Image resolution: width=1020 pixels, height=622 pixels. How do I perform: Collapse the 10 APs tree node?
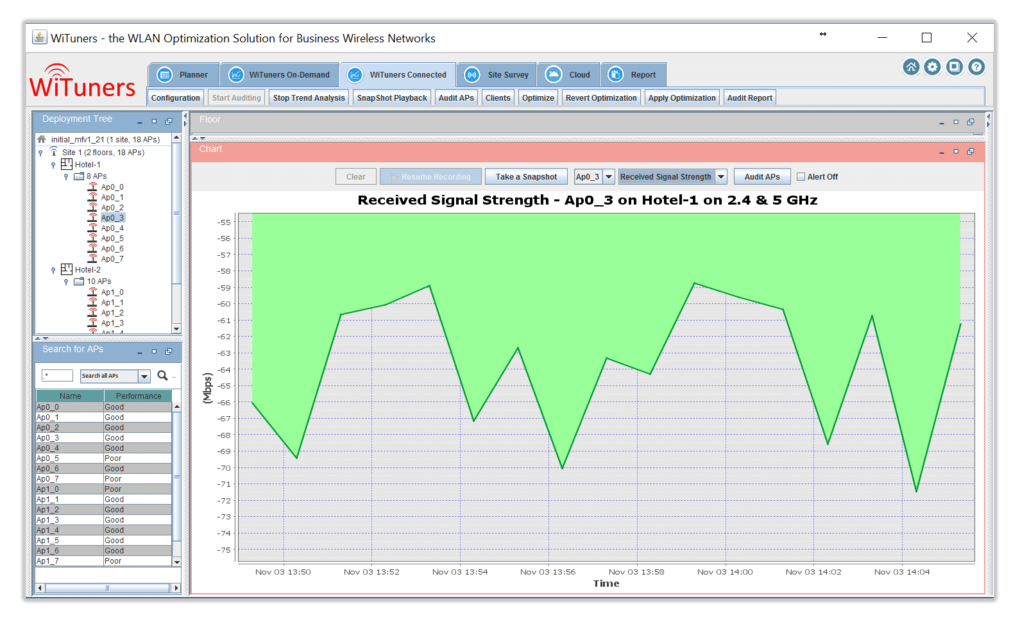[66, 282]
